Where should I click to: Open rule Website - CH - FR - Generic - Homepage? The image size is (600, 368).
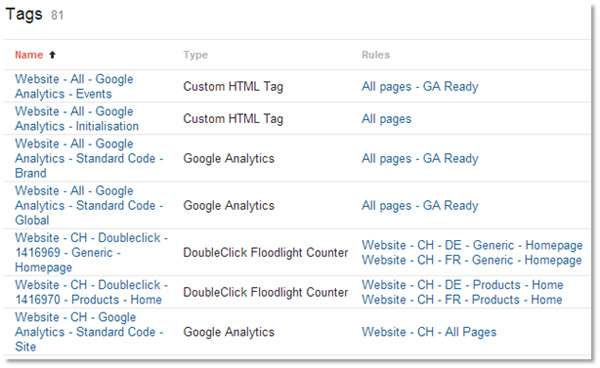pos(472,260)
